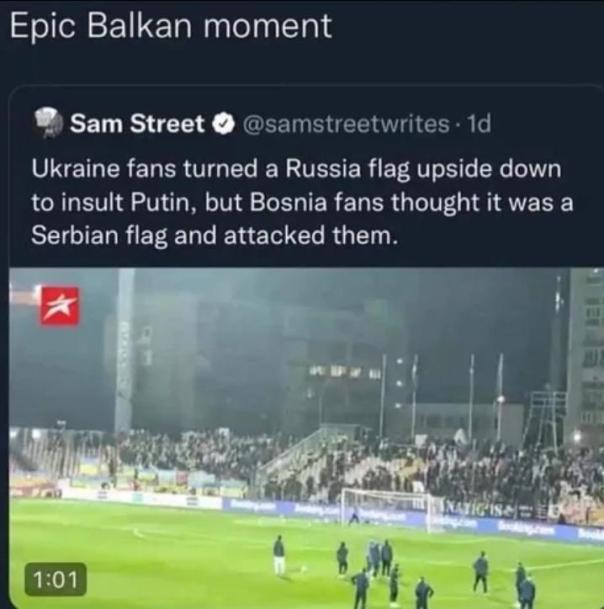Click the white goal net in video

point(383,508)
